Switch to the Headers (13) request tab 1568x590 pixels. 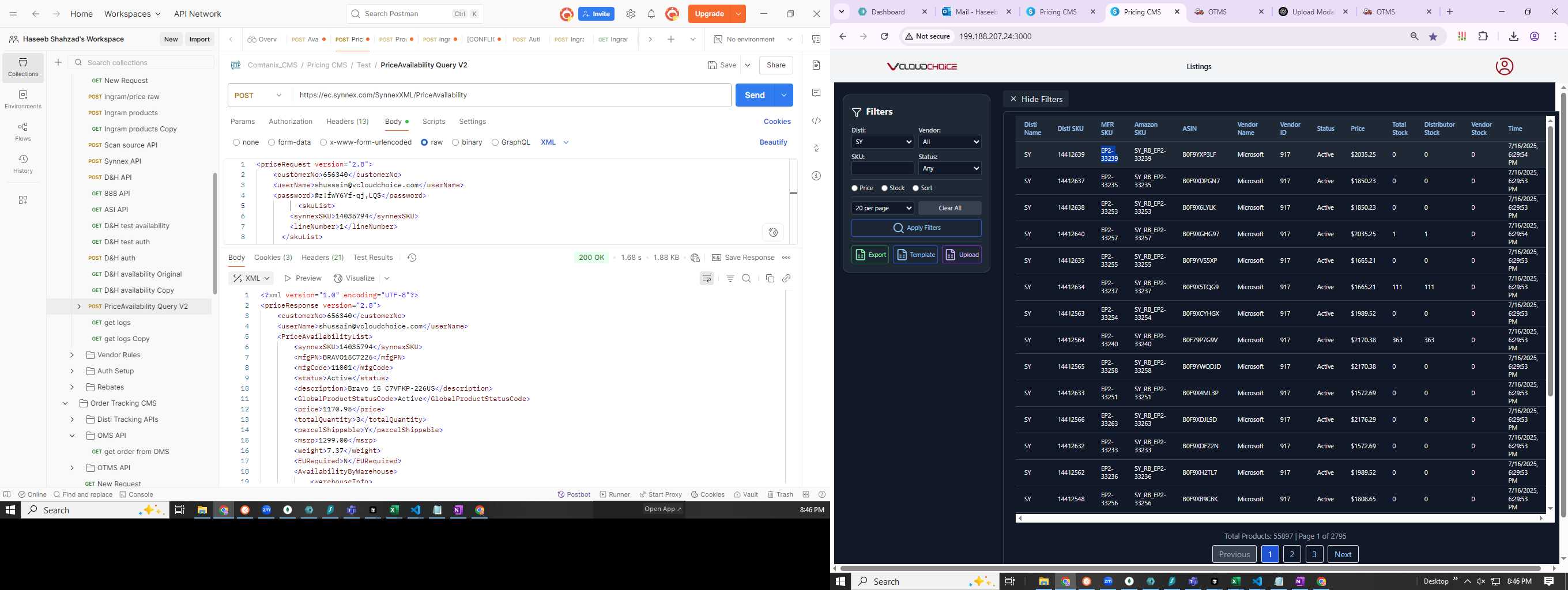point(347,122)
